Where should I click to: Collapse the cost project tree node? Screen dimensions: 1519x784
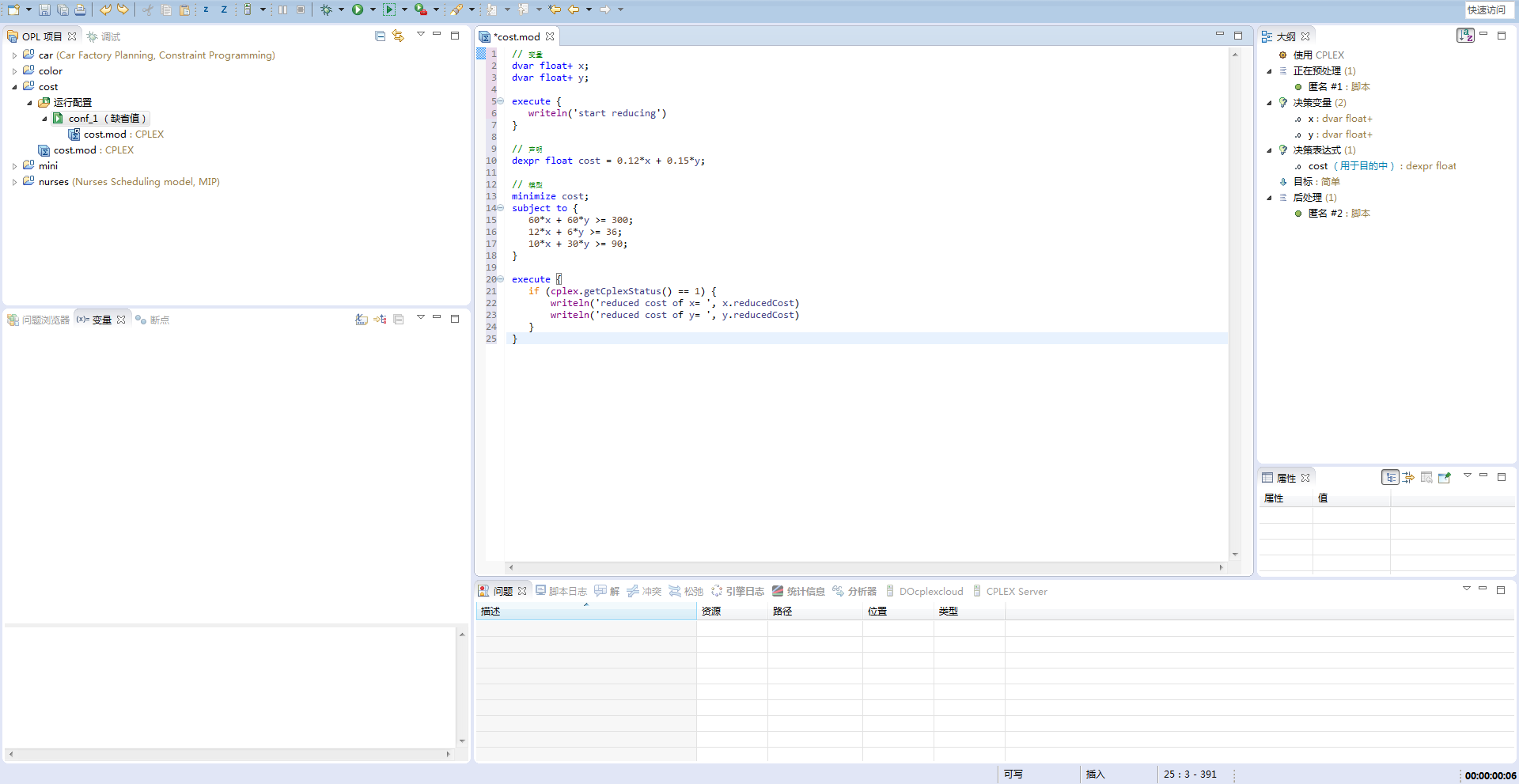[14, 87]
